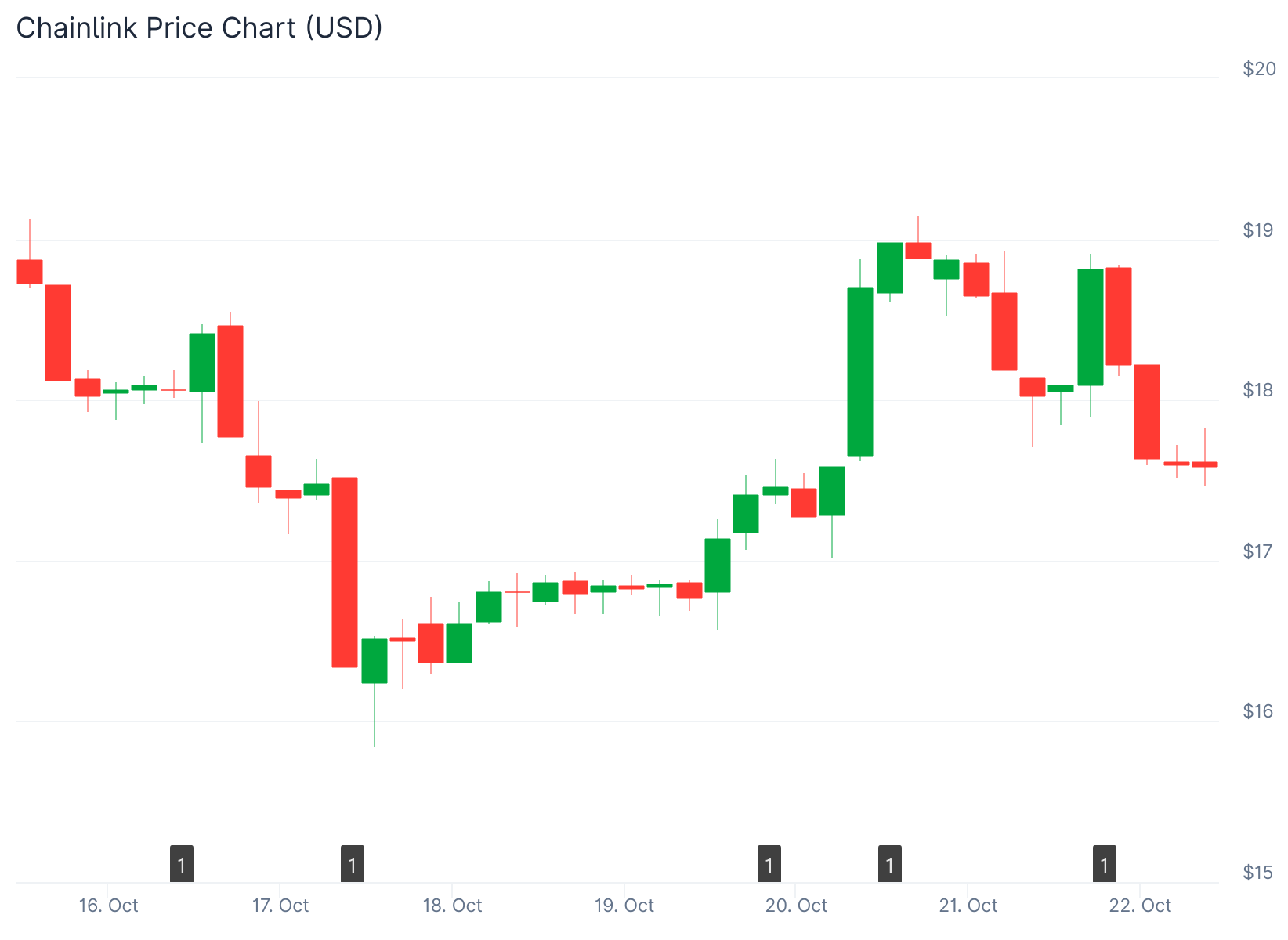Screen dimensions: 1288x940
Task: Select the event marker between 20 Oct and 21 Oct
Action: (x=890, y=864)
